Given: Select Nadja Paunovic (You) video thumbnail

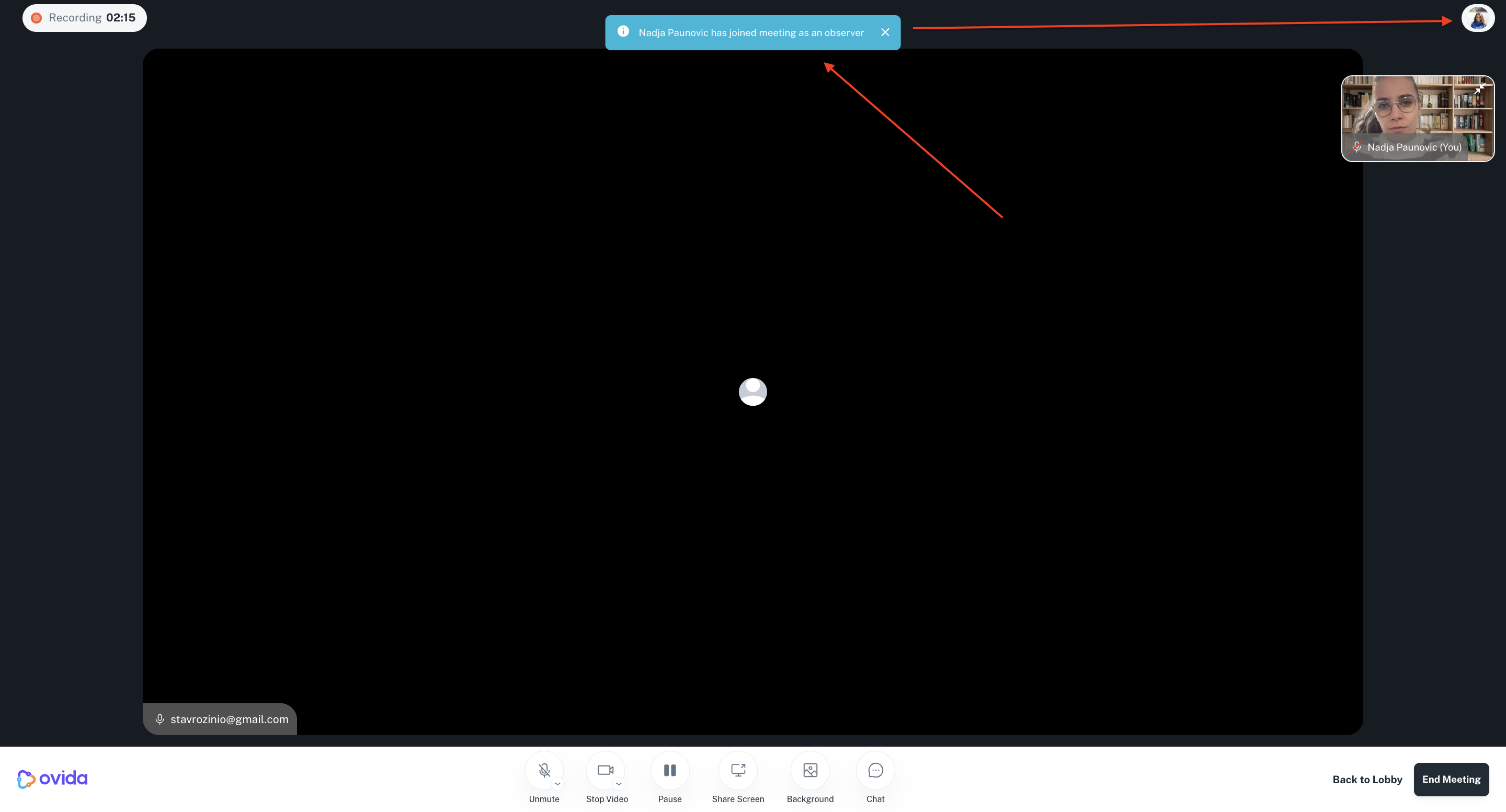Looking at the screenshot, I should 1418,119.
